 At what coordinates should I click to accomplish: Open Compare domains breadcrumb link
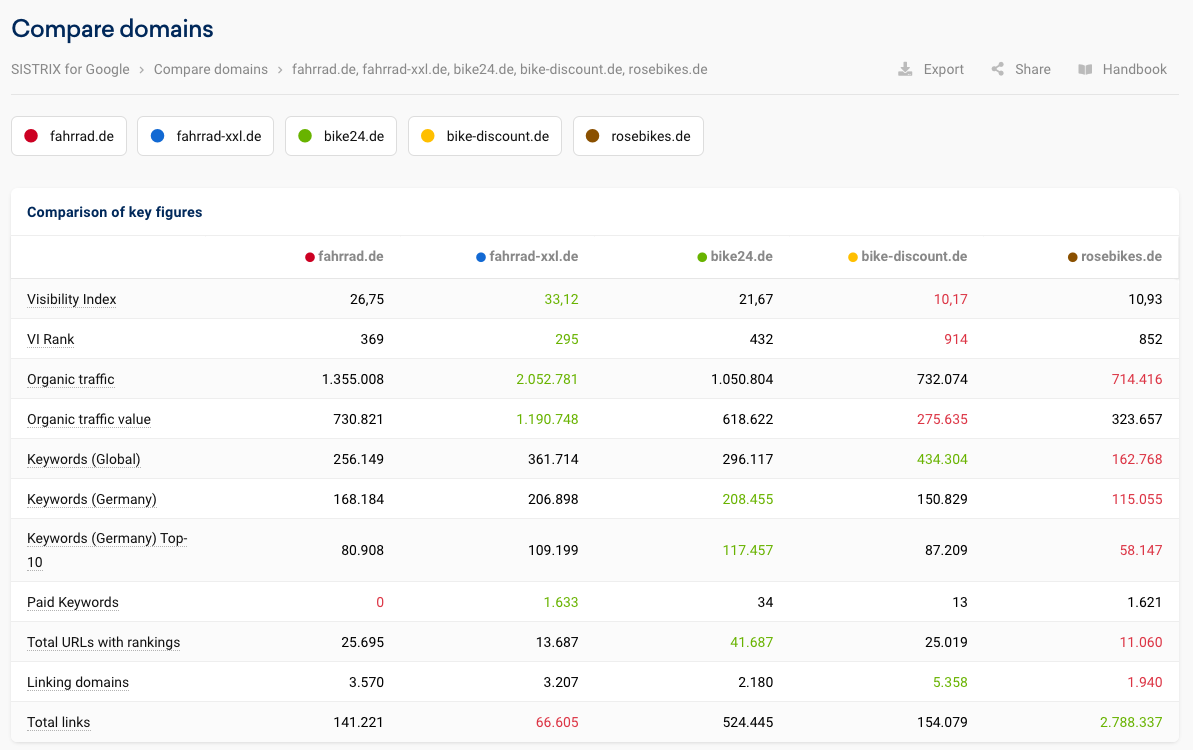211,69
